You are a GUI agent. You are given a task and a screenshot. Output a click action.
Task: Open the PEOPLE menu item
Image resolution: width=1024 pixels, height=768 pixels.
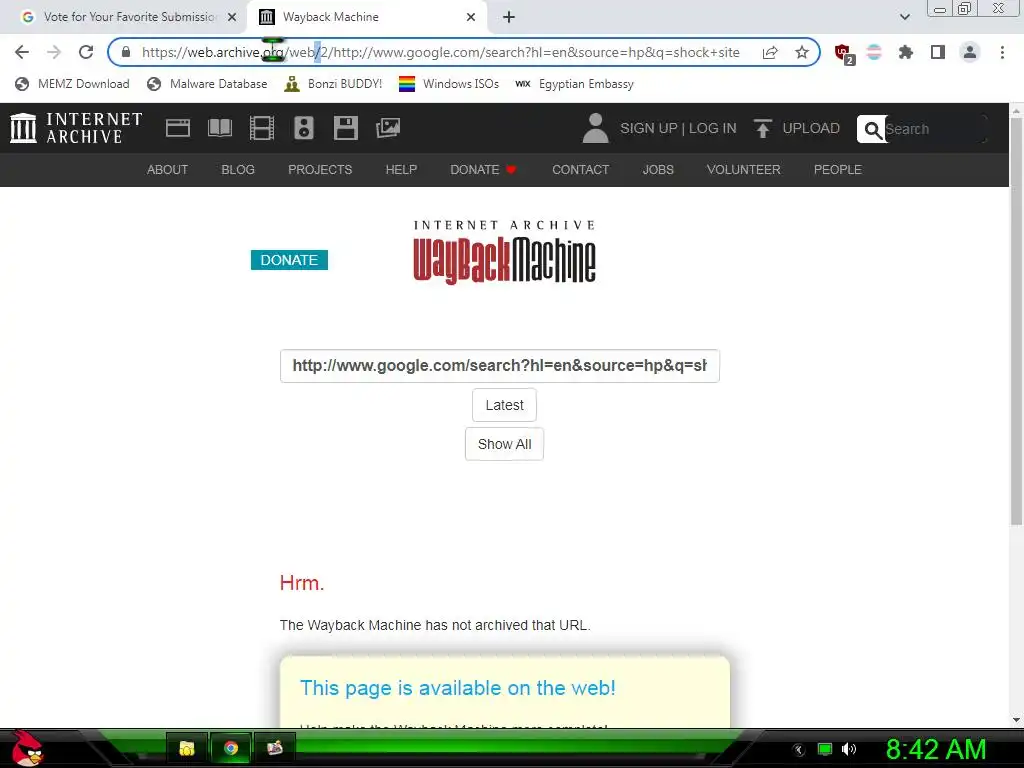click(x=837, y=170)
